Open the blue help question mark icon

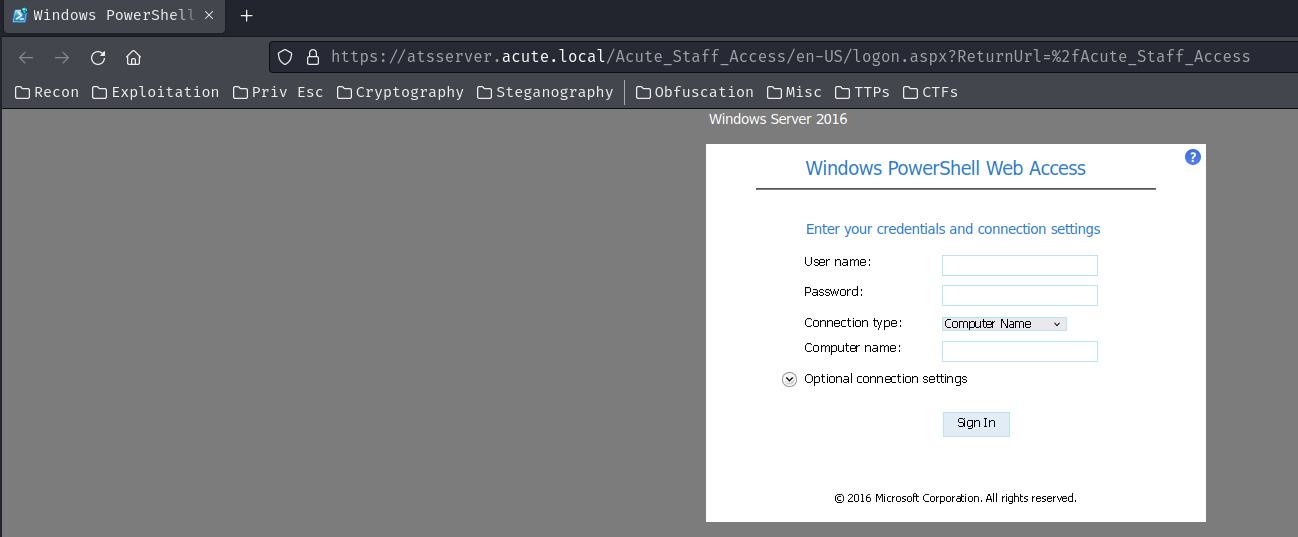(1192, 157)
